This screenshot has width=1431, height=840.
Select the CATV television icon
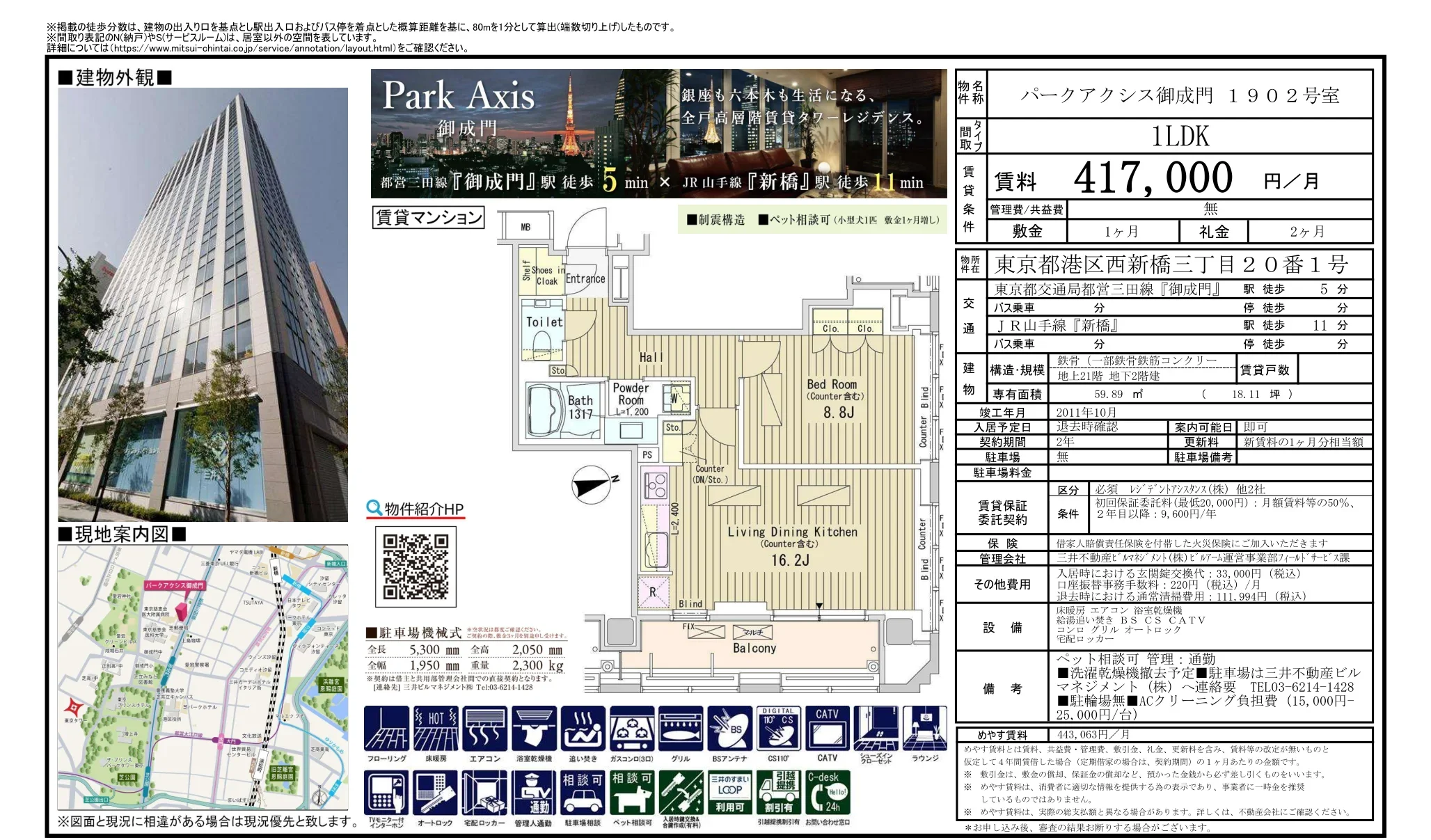point(828,729)
